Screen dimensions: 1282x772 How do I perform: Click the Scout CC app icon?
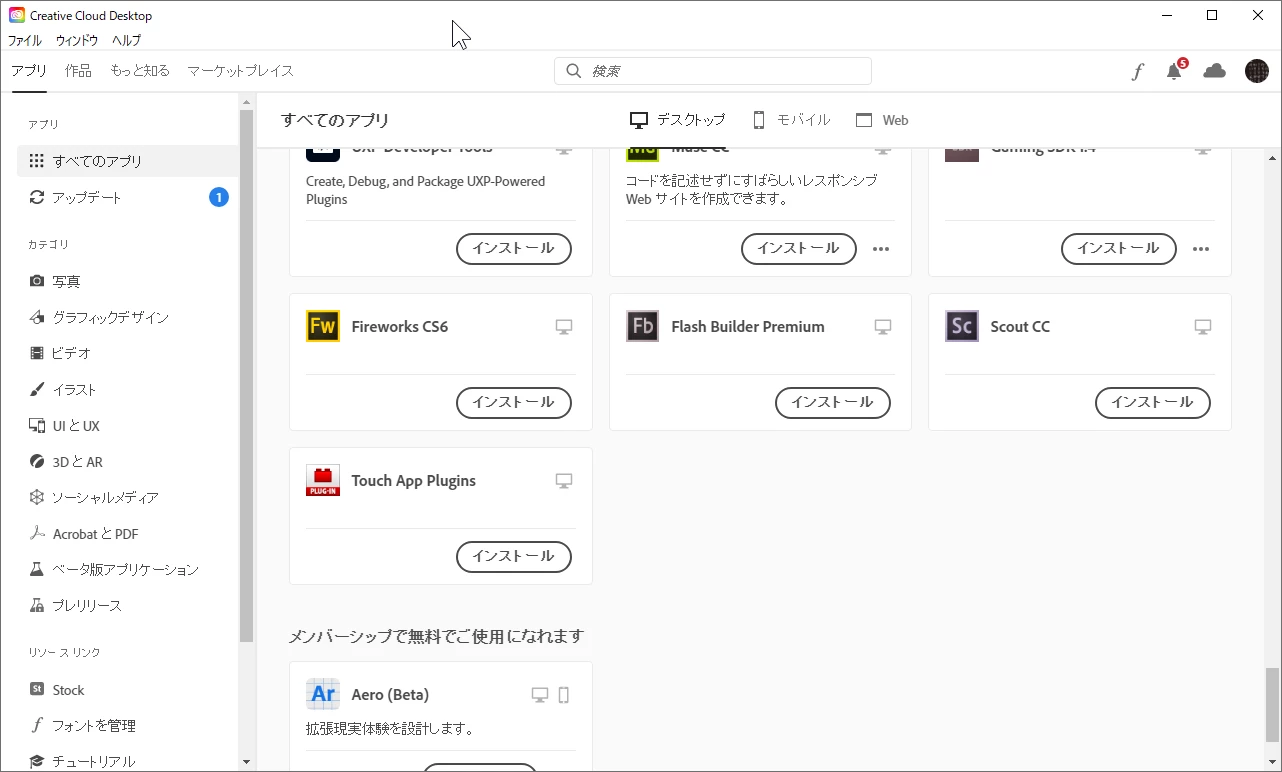(x=962, y=327)
